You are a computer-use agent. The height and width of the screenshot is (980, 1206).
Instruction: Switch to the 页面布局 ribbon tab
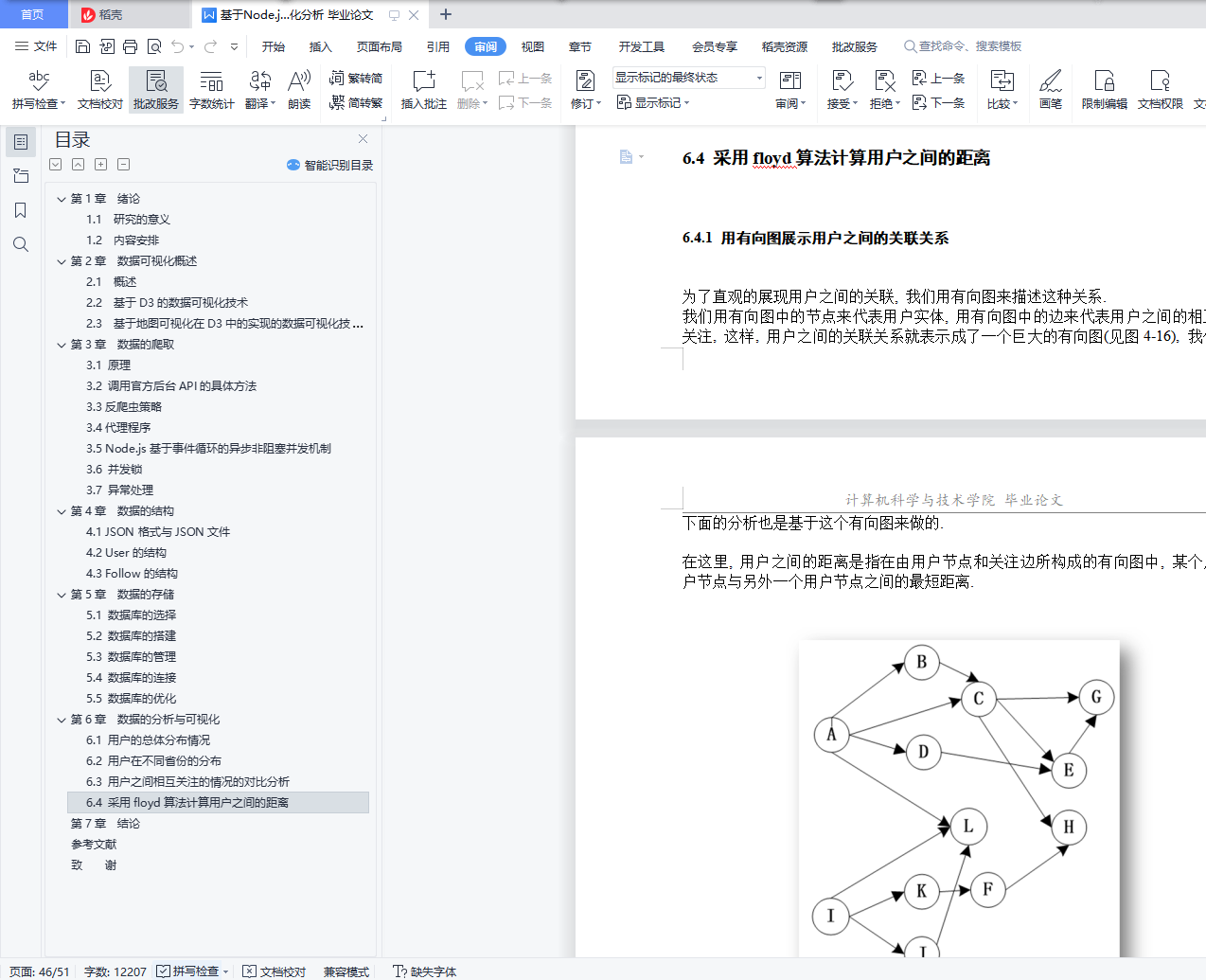[x=379, y=46]
